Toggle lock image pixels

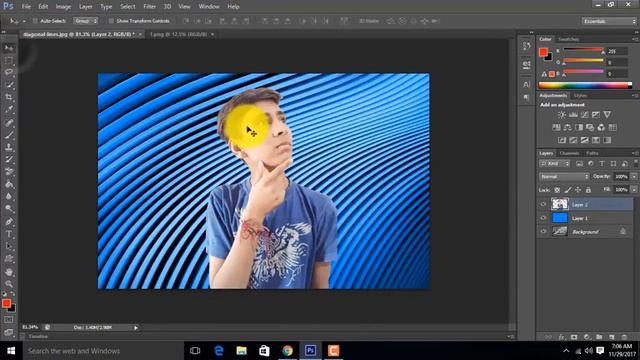(568, 190)
